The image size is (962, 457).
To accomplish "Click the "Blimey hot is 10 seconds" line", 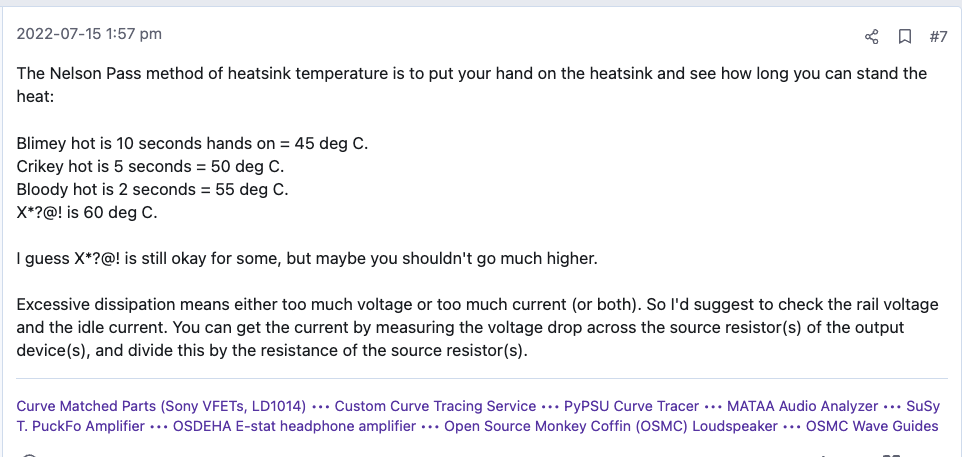I will [192, 143].
